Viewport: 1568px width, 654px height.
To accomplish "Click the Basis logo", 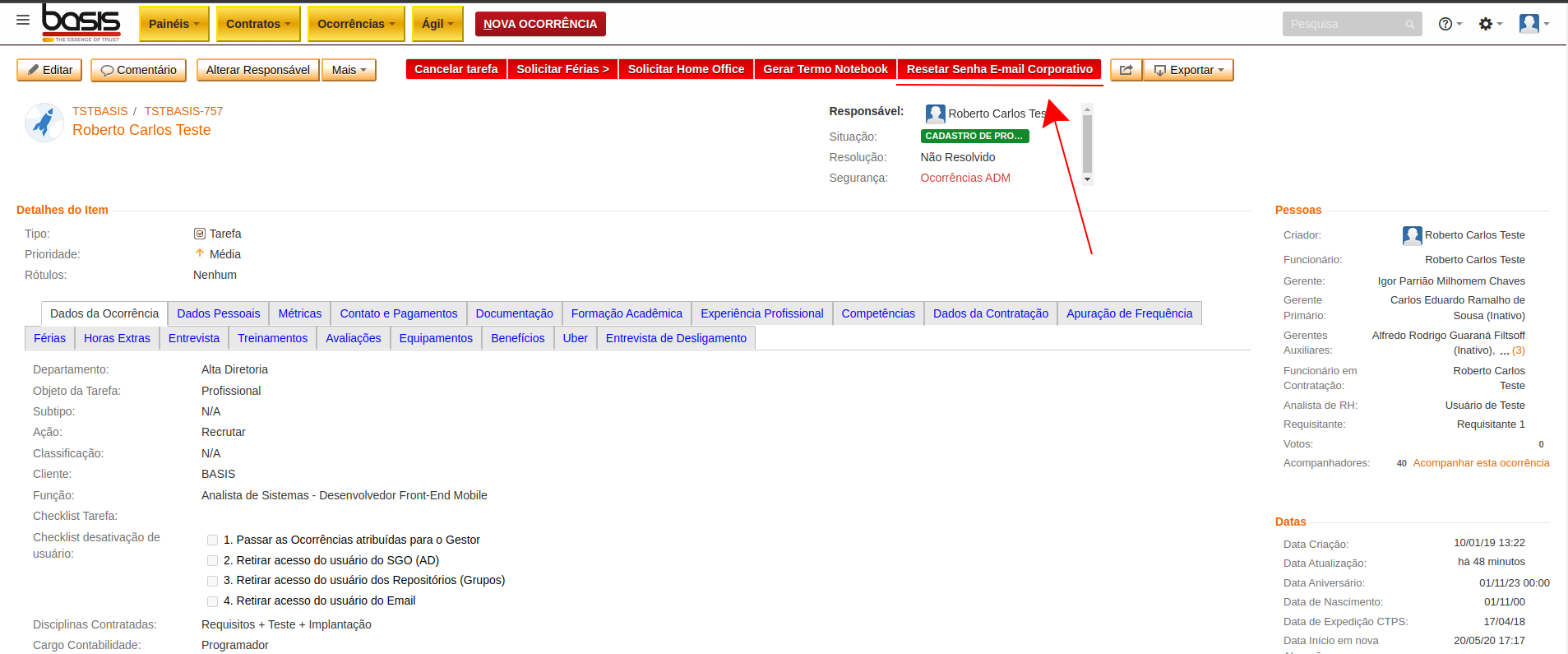I will pos(81,22).
